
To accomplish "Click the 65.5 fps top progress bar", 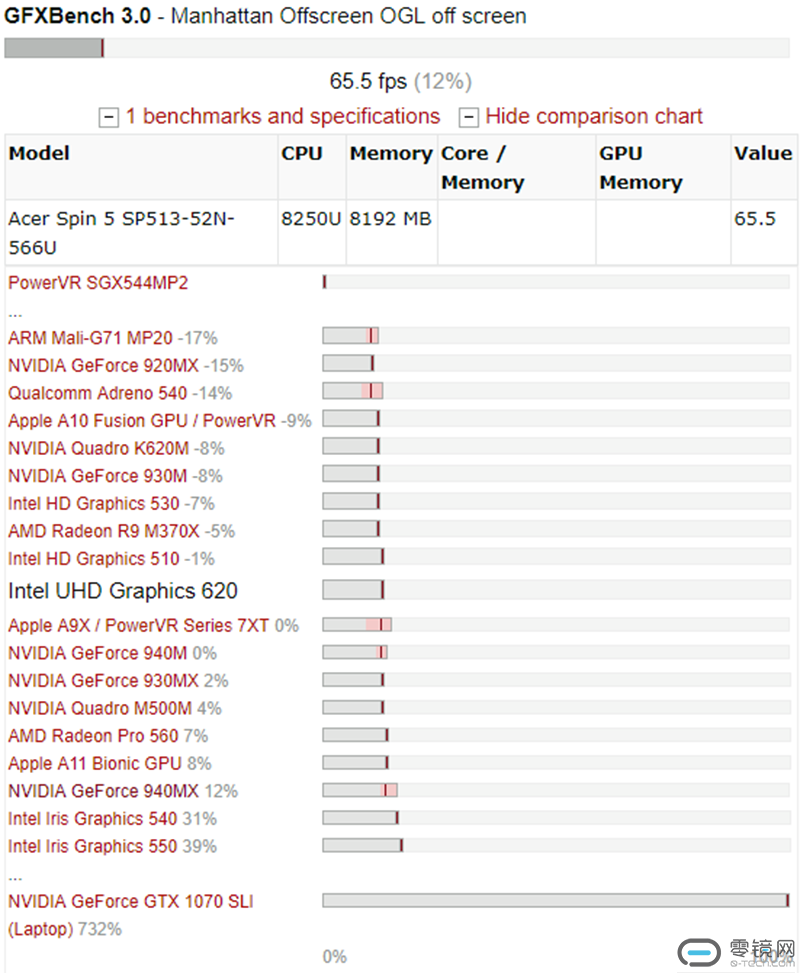I will coord(397,48).
